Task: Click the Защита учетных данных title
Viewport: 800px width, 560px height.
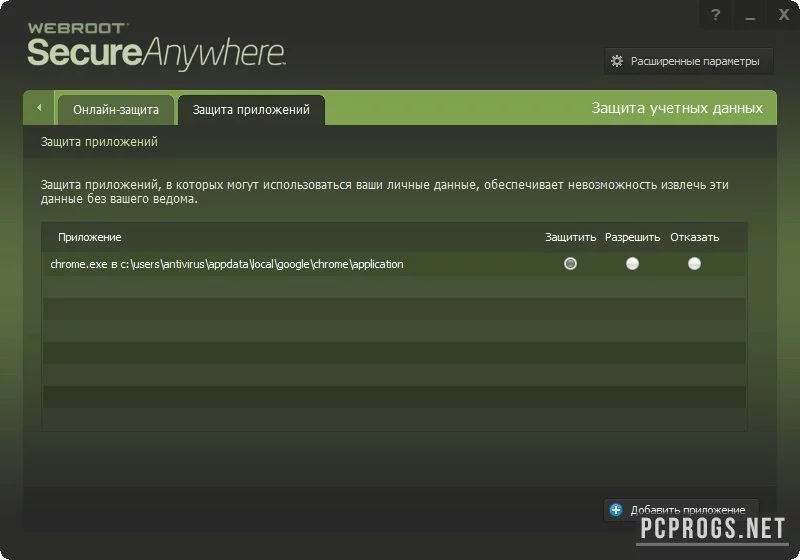Action: click(x=677, y=108)
